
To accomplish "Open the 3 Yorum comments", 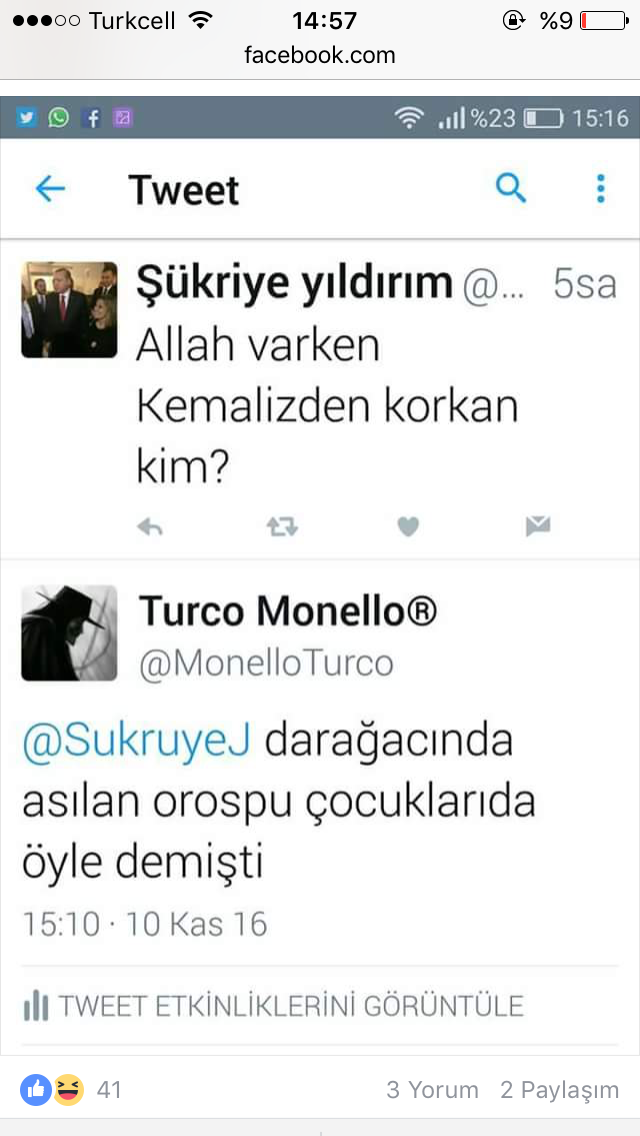I will [x=432, y=1090].
